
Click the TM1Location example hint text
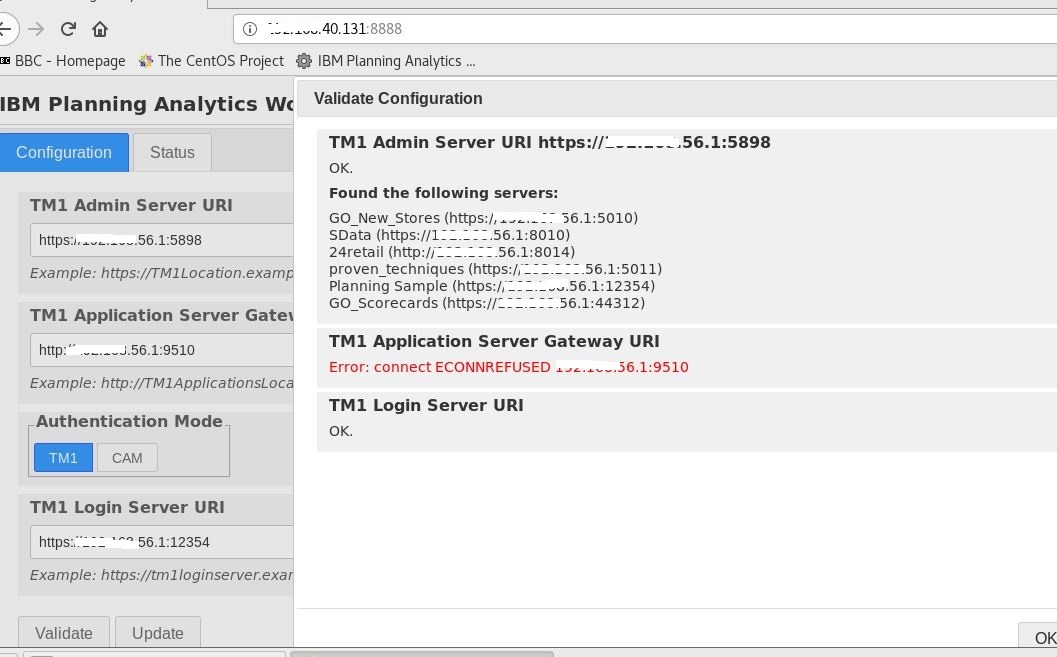(161, 273)
